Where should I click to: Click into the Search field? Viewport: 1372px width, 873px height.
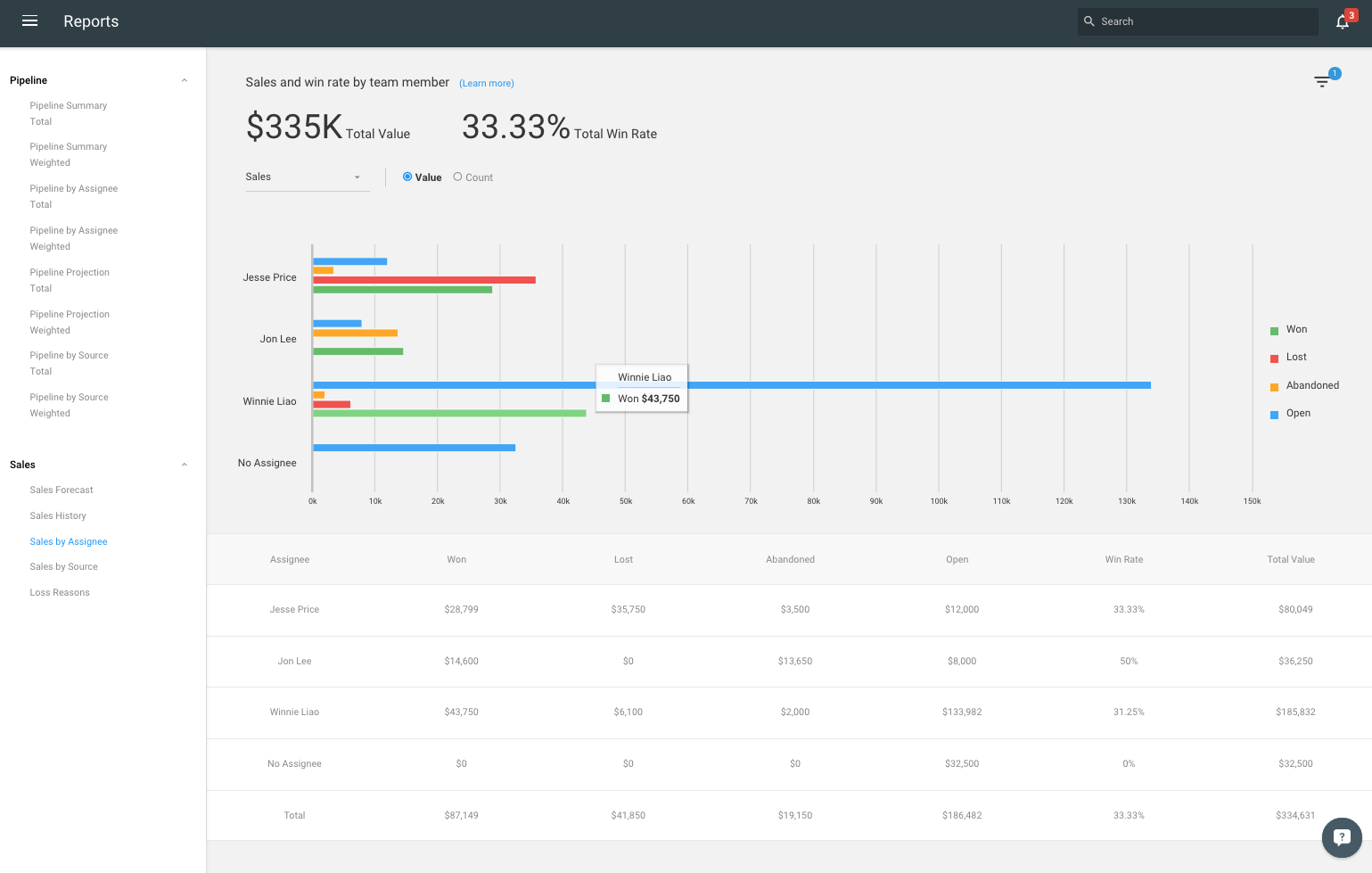(x=1204, y=21)
